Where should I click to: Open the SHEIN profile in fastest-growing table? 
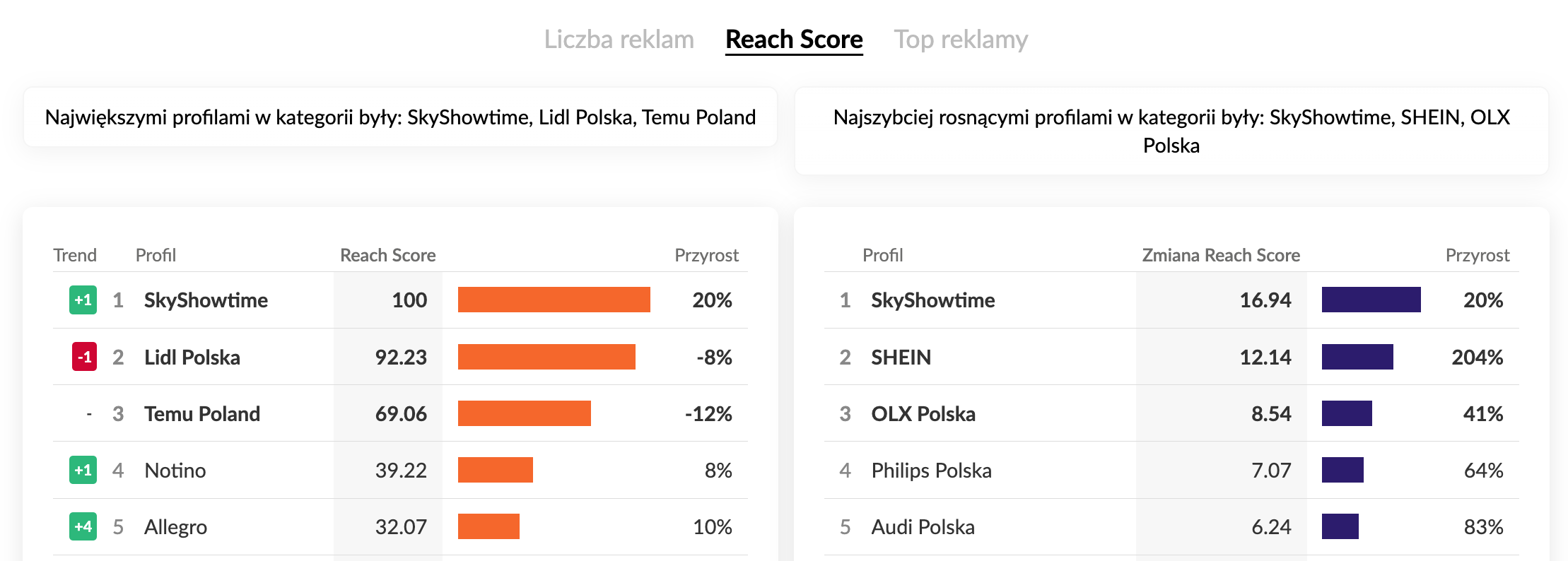click(901, 358)
